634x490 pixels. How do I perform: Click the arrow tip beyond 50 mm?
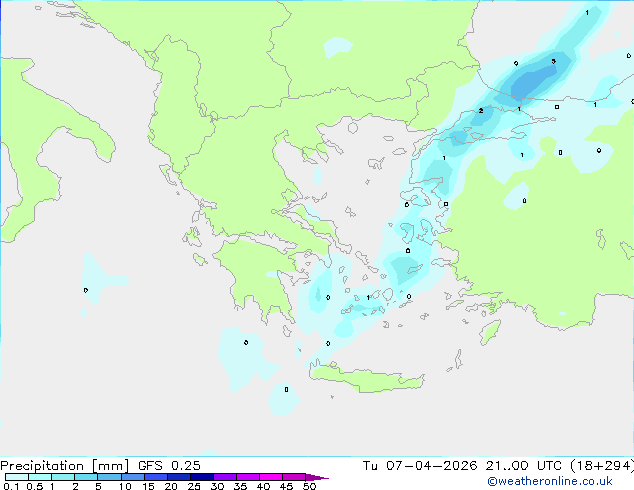[x=319, y=477]
